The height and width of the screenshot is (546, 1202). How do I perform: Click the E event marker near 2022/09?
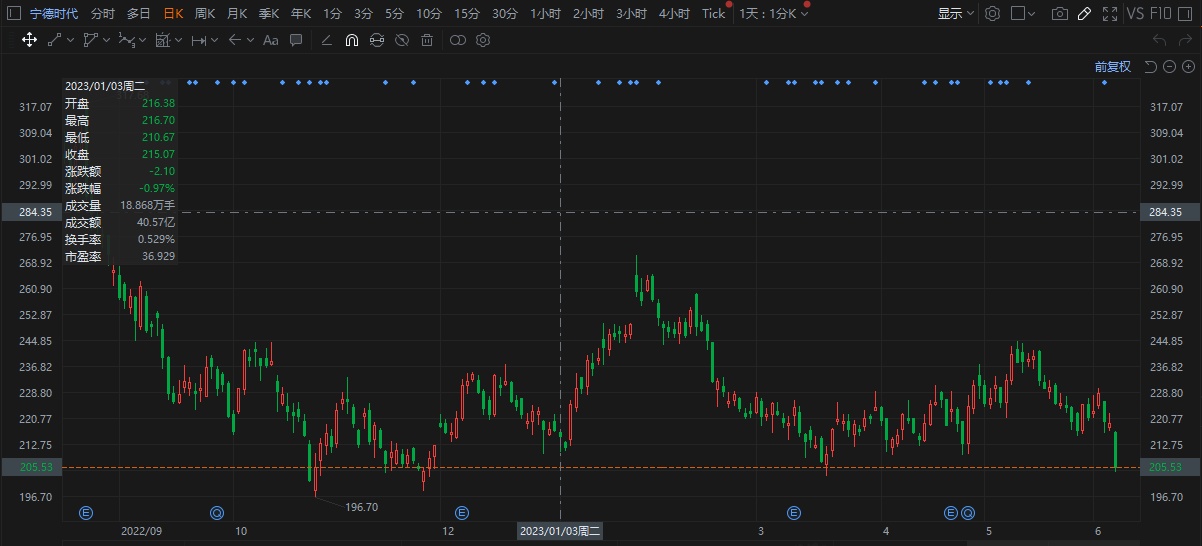86,513
